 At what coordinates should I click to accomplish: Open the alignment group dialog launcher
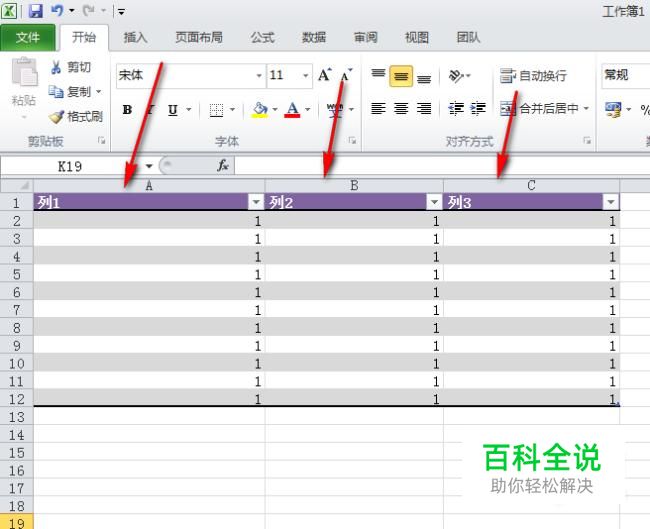coord(587,141)
